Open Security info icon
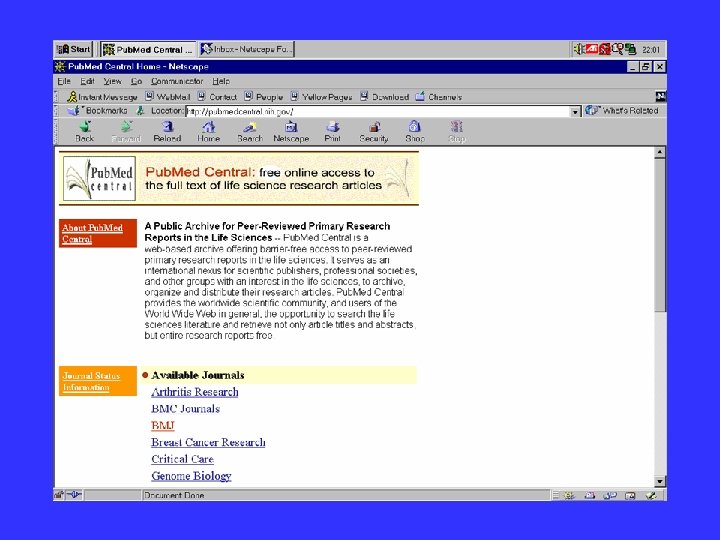The width and height of the screenshot is (720, 540). pos(374,131)
